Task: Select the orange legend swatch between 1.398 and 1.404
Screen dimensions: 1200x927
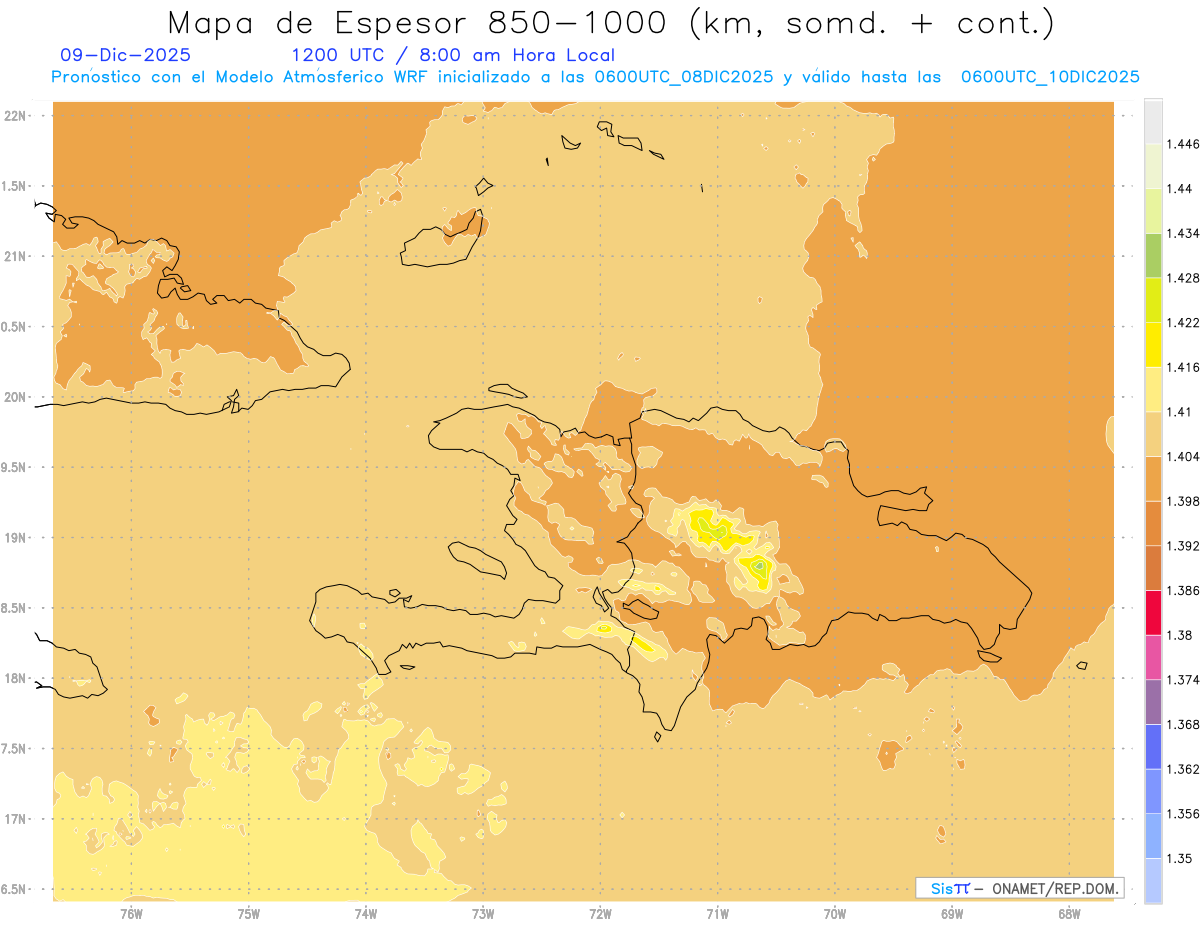Action: coord(1153,478)
